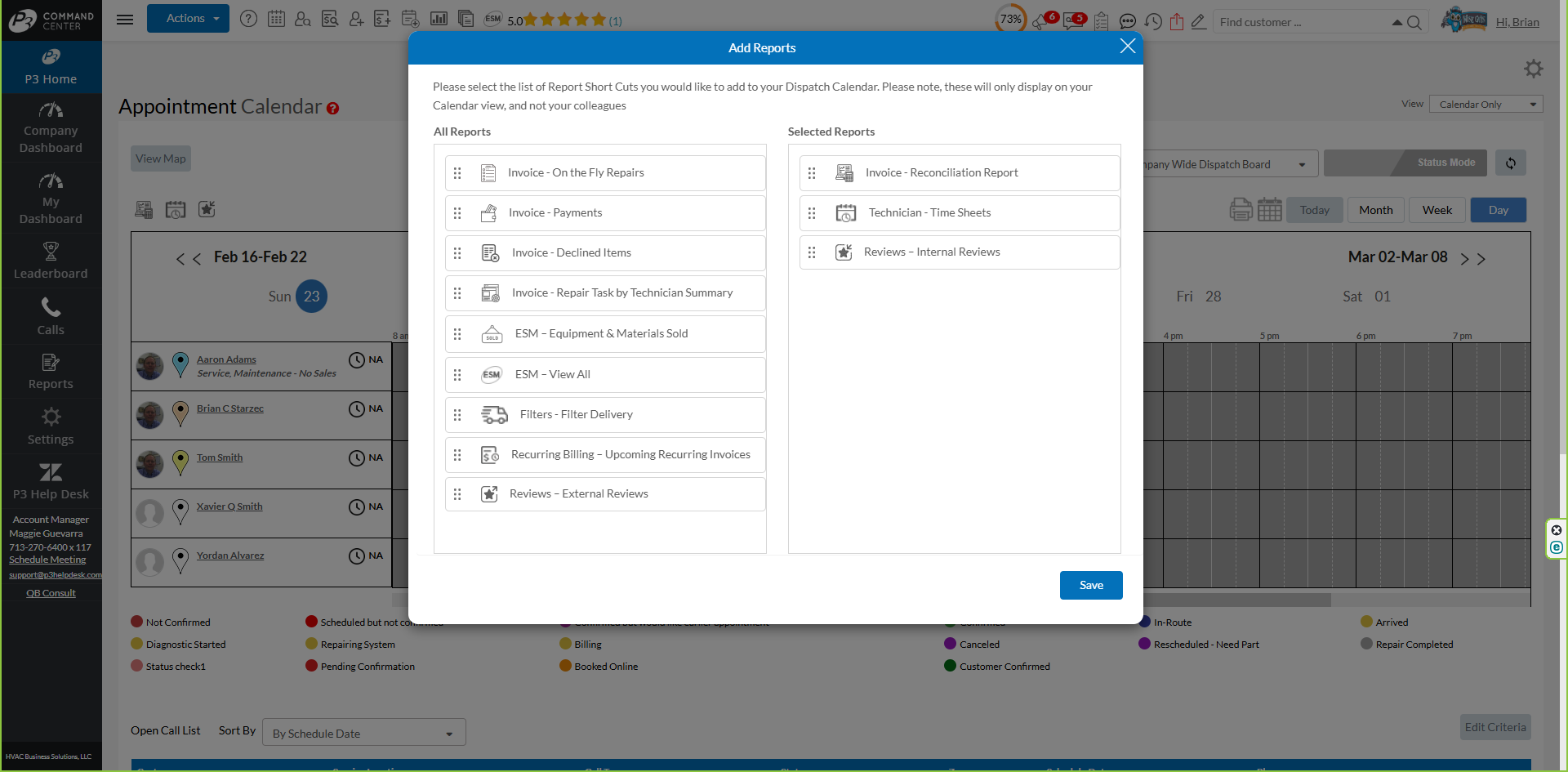Screen dimensions: 1568x772
Task: Open the help question mark icon
Action: pos(249,19)
